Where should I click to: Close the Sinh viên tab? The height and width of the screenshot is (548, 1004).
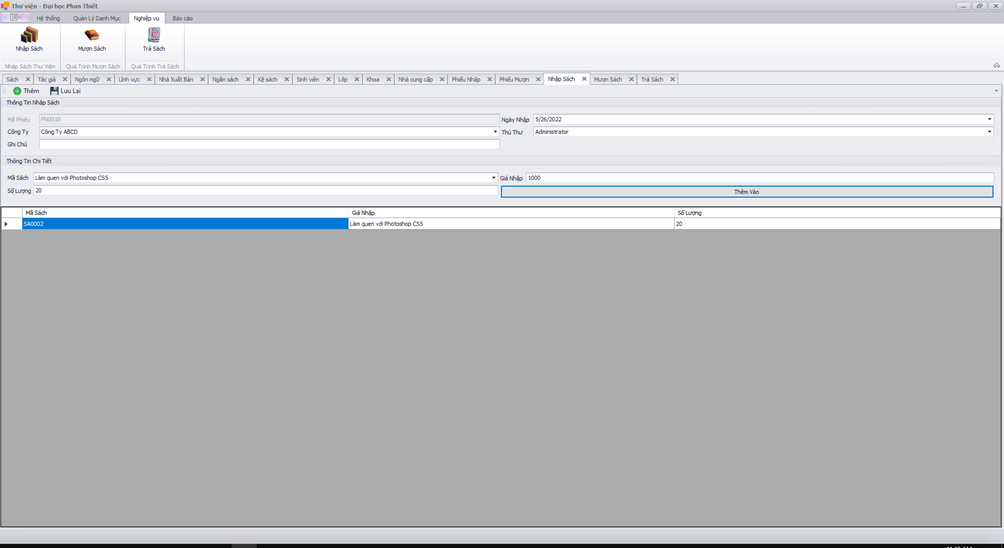pyautogui.click(x=328, y=79)
